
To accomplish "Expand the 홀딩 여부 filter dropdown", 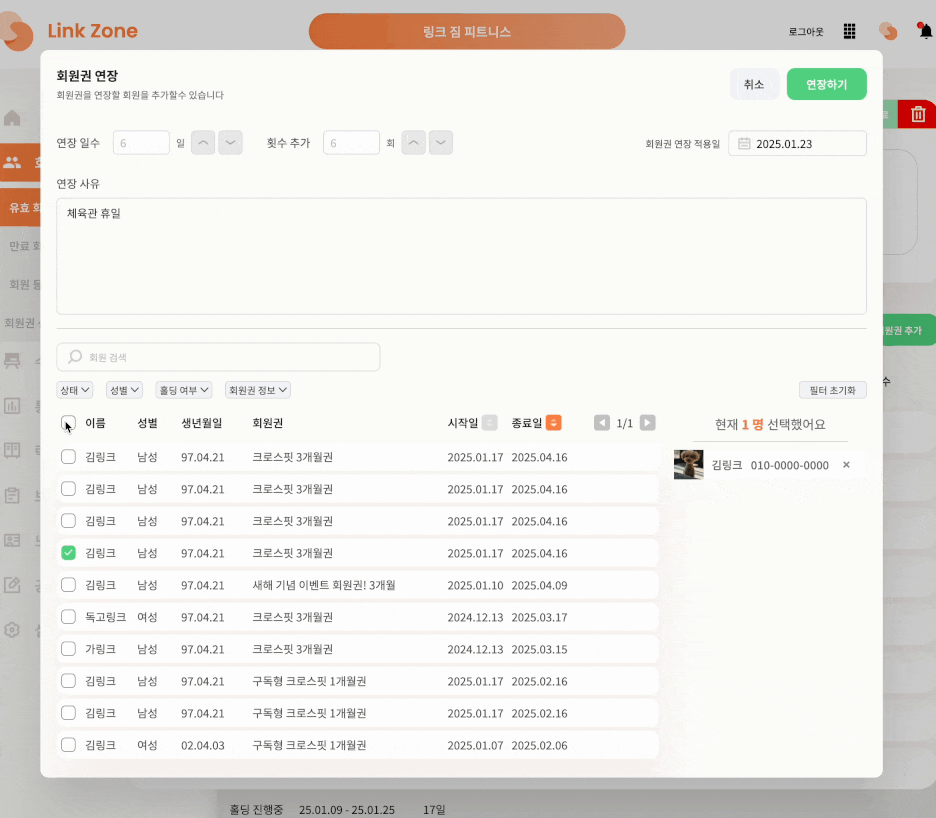I will pyautogui.click(x=184, y=390).
